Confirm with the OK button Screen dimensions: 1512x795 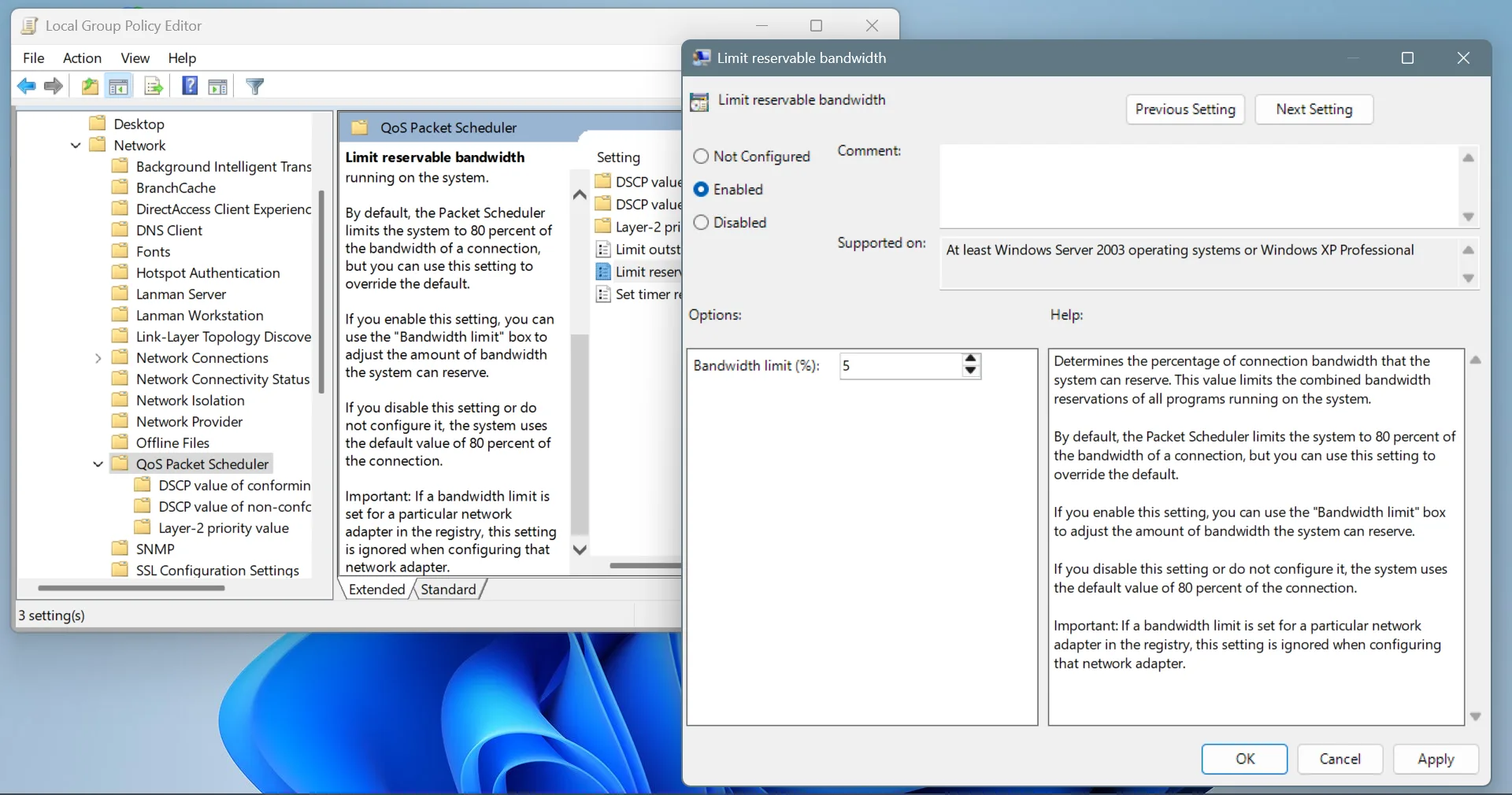(1244, 759)
